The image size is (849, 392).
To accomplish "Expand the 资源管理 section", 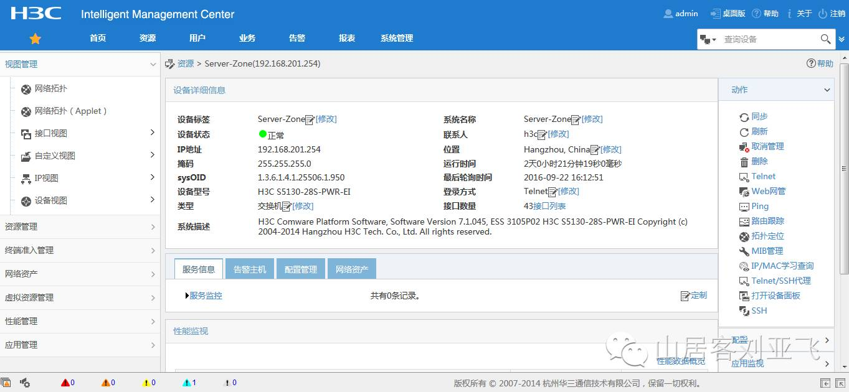I will click(x=80, y=227).
